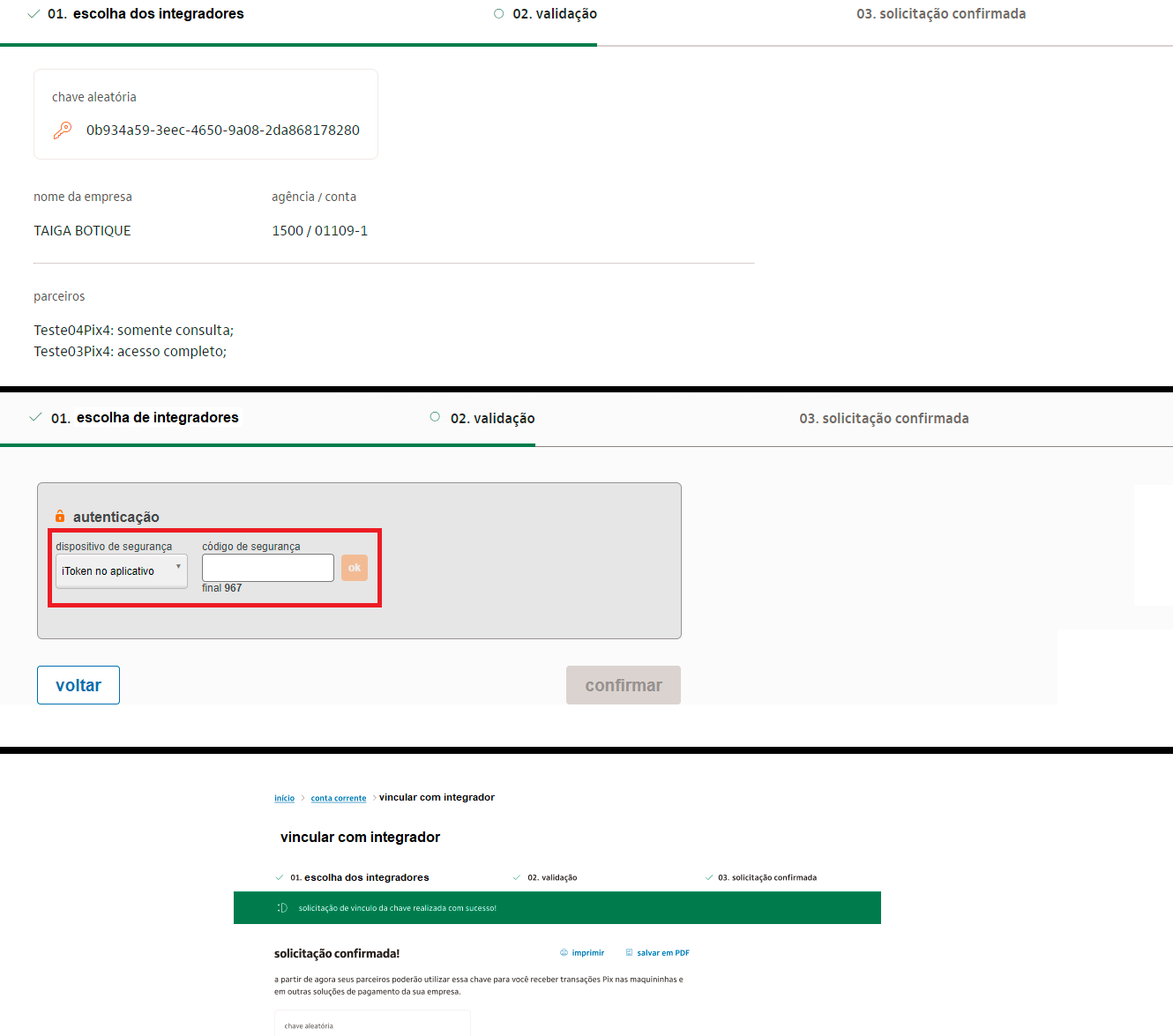Screen dimensions: 1173x1036
Task: Click the checkmark before "01. escolha de integradores"
Action: (x=35, y=418)
